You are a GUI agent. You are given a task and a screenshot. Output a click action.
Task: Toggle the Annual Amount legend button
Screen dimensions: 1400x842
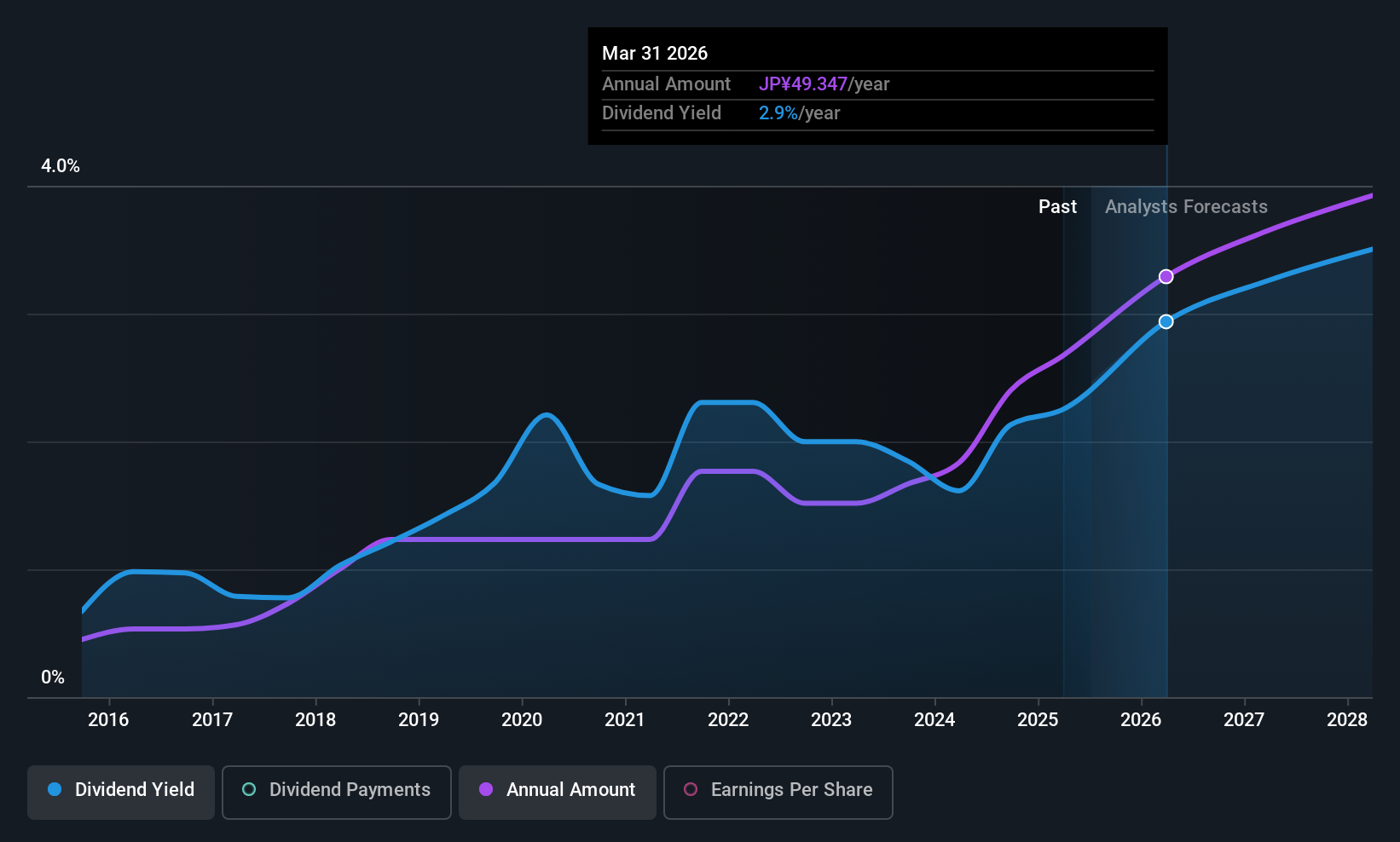pyautogui.click(x=558, y=793)
